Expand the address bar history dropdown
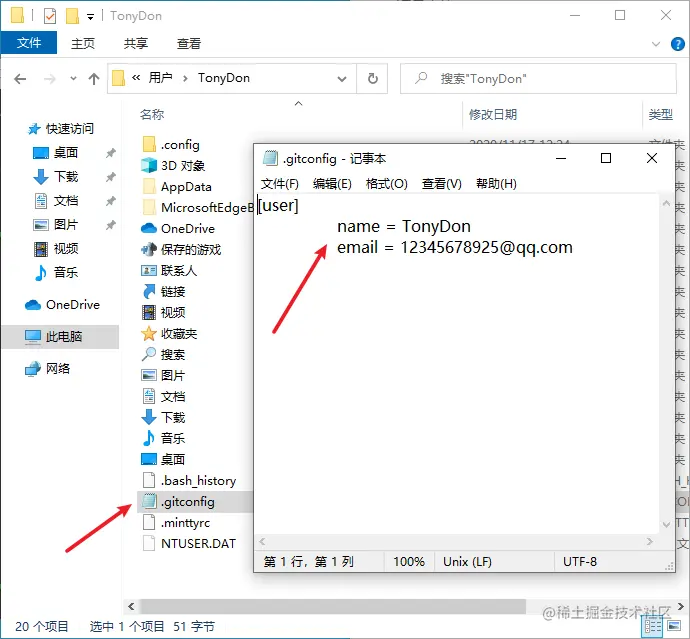690x639 pixels. coord(341,79)
